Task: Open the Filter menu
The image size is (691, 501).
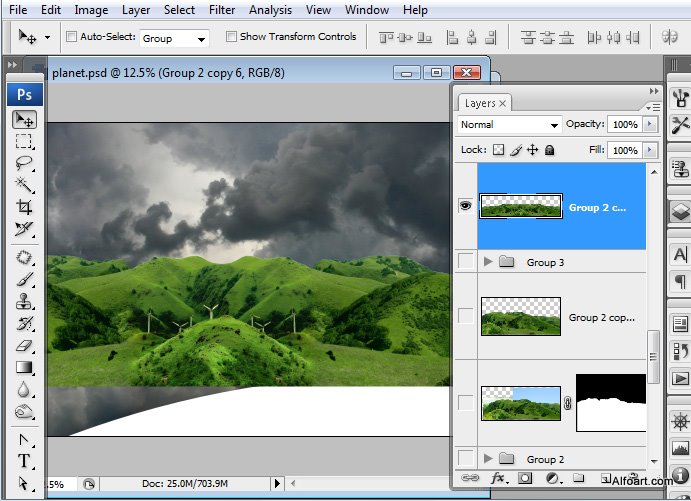Action: (x=223, y=10)
